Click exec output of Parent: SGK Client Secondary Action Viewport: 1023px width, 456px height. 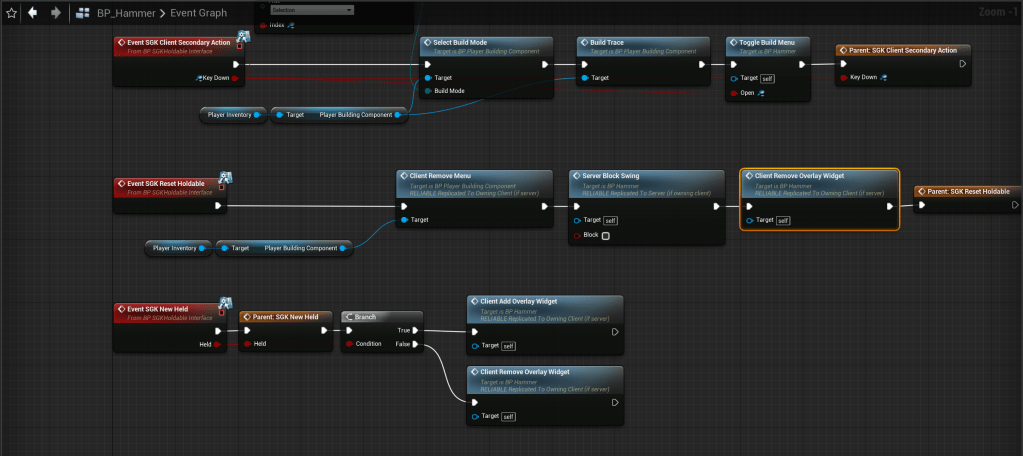point(963,64)
